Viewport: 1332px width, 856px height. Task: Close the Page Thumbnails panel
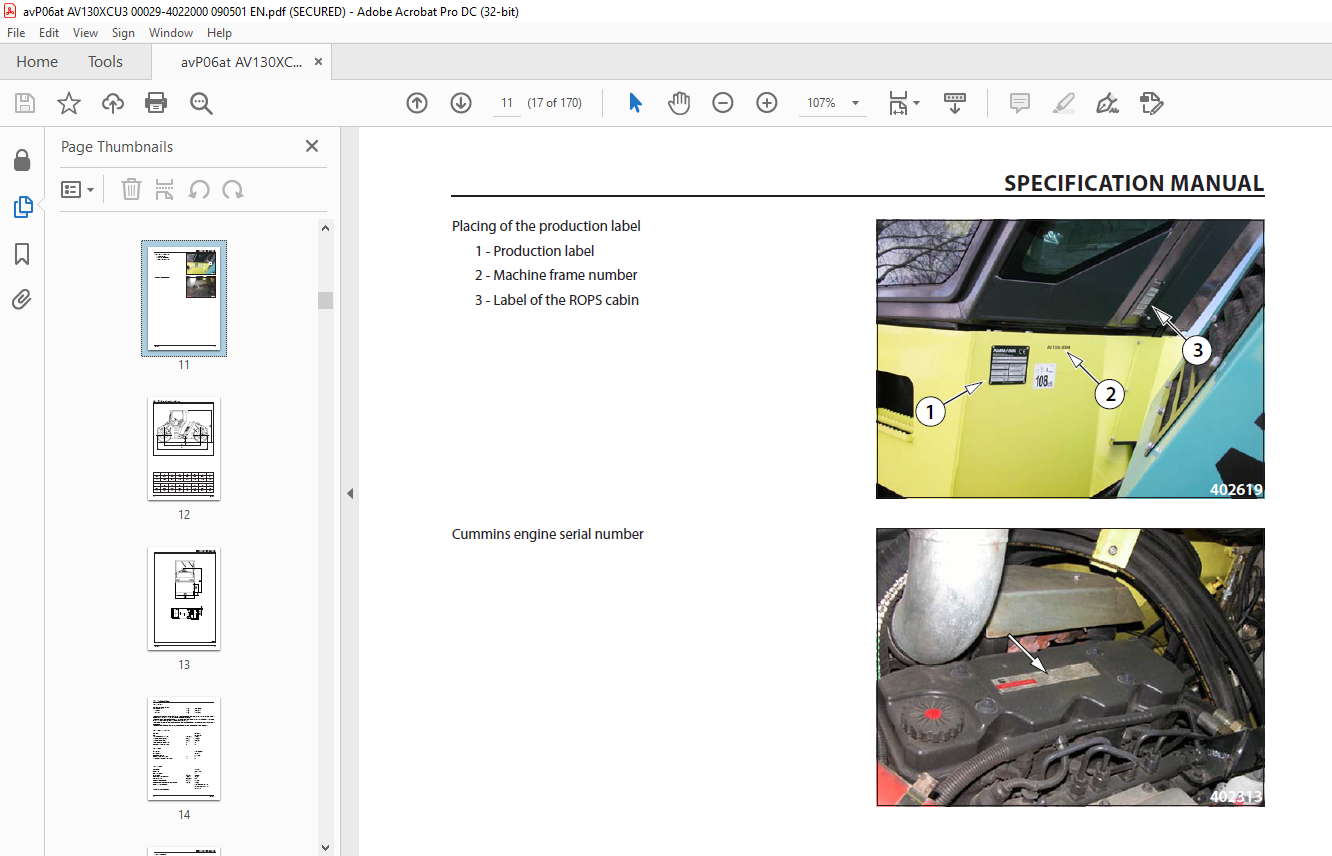[x=312, y=146]
